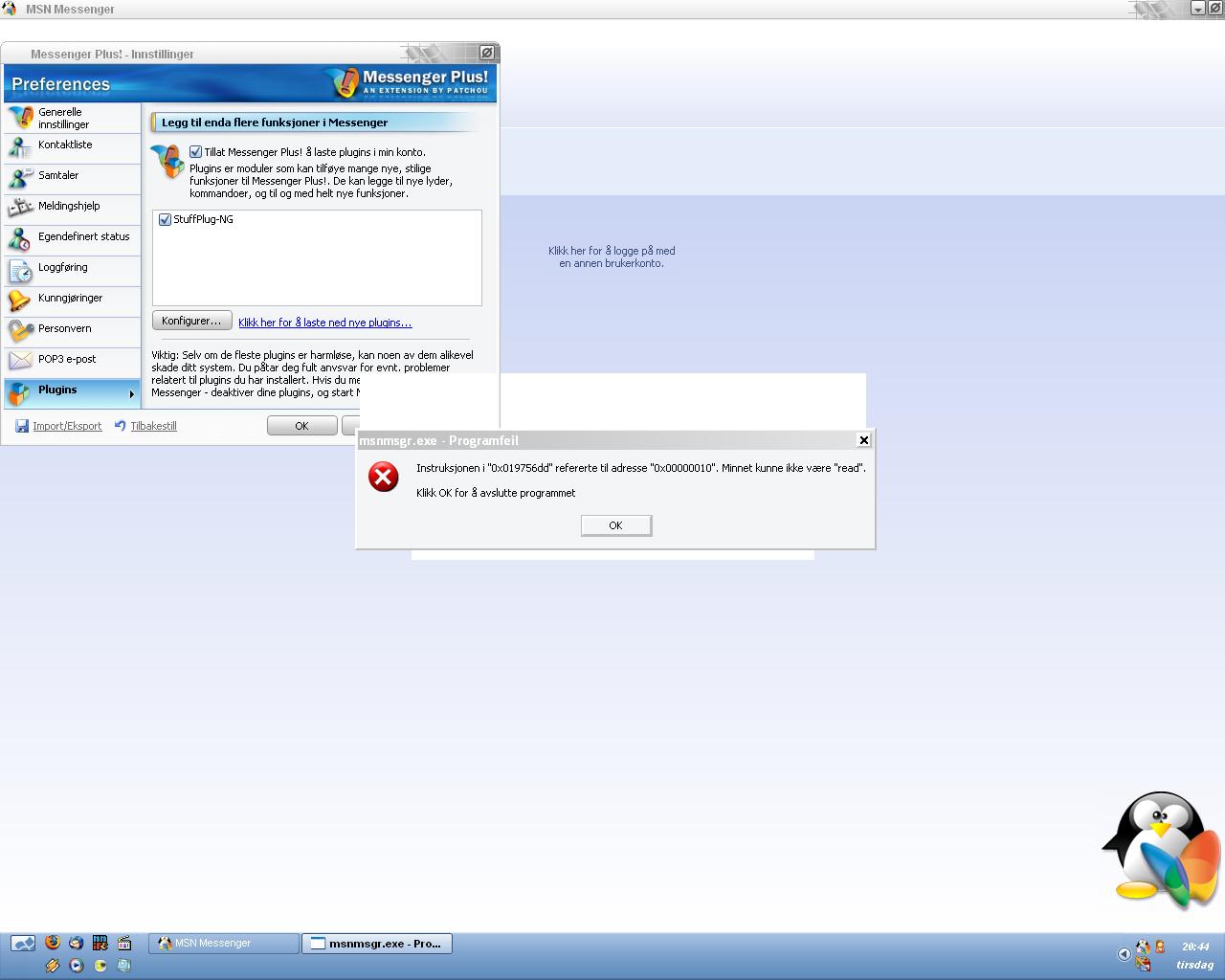The width and height of the screenshot is (1225, 980).
Task: Click the MSN Messenger title bar penguin icon
Action: 9,9
